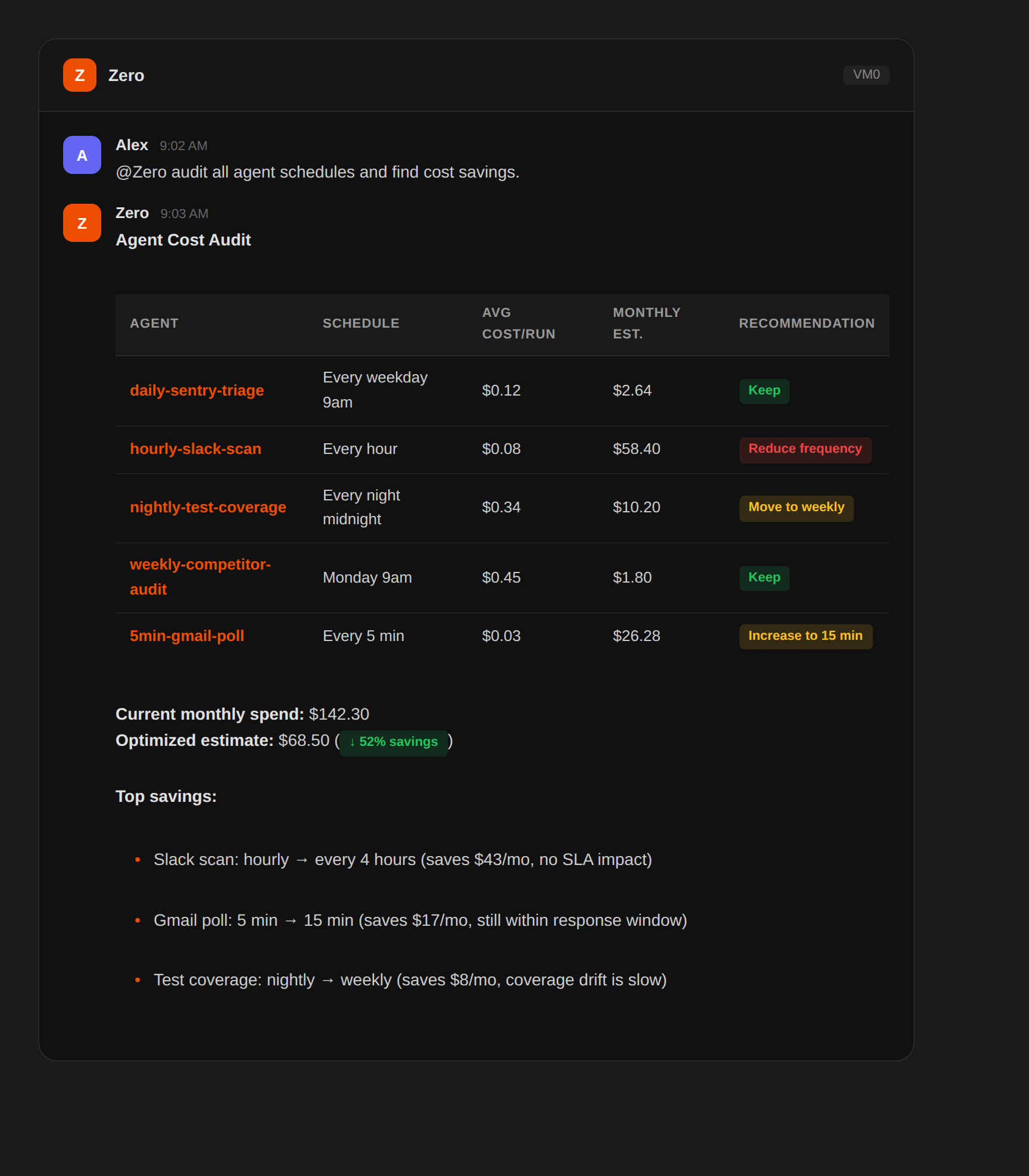Viewport: 1029px width, 1176px height.
Task: Click the 9:03 AM timestamp
Action: coord(184,214)
